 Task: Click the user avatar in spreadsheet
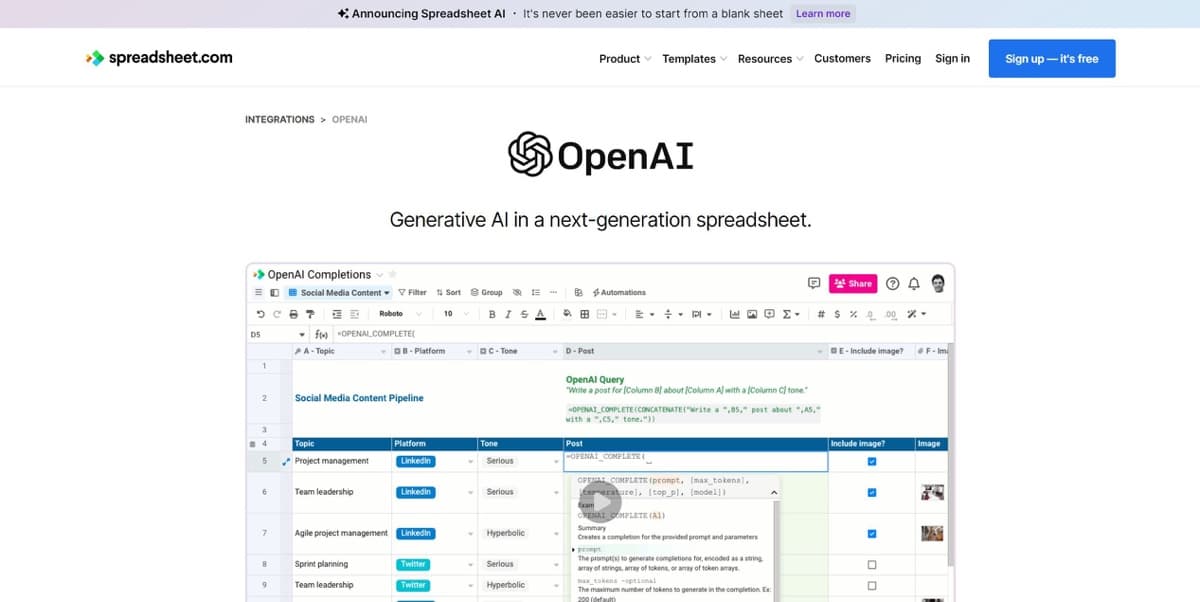click(937, 283)
